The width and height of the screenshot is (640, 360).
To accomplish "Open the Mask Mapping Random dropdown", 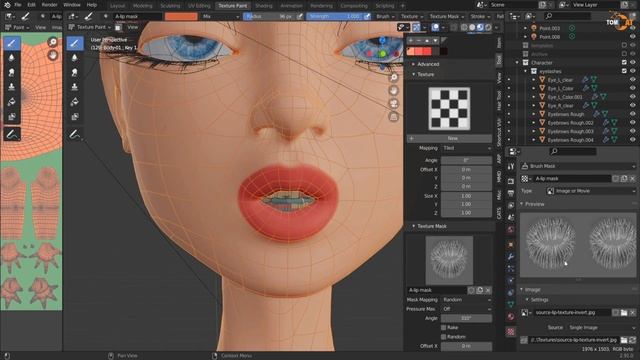I will [467, 300].
